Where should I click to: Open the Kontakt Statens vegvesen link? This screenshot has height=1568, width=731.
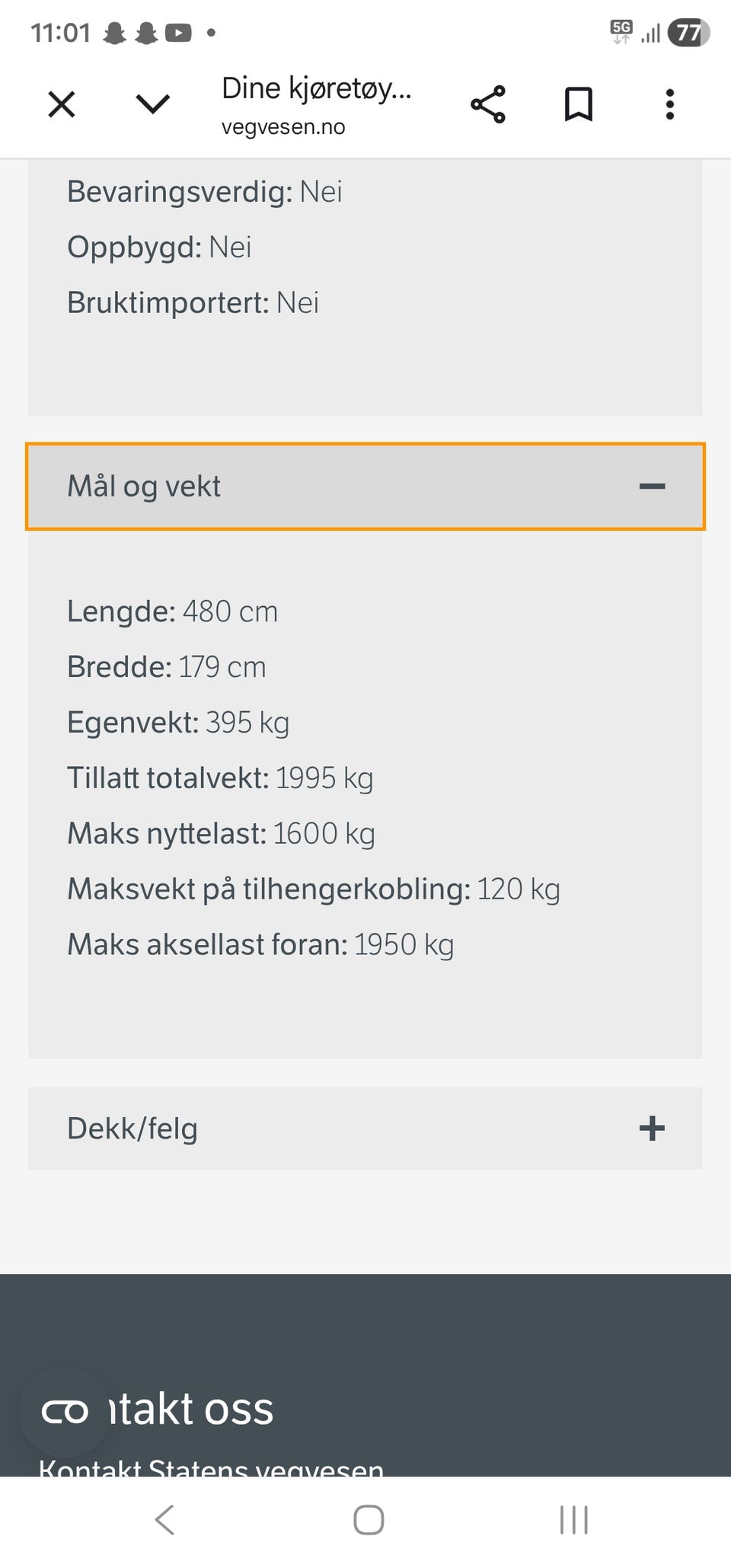(211, 1468)
